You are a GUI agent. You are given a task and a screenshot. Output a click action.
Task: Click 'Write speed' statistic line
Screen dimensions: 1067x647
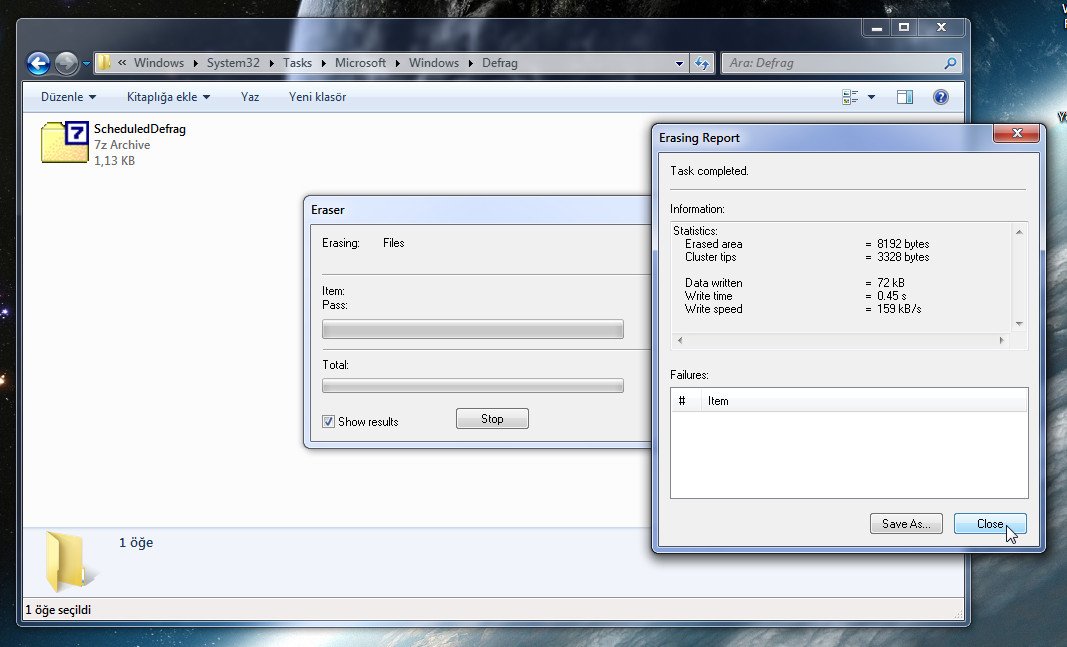(803, 309)
